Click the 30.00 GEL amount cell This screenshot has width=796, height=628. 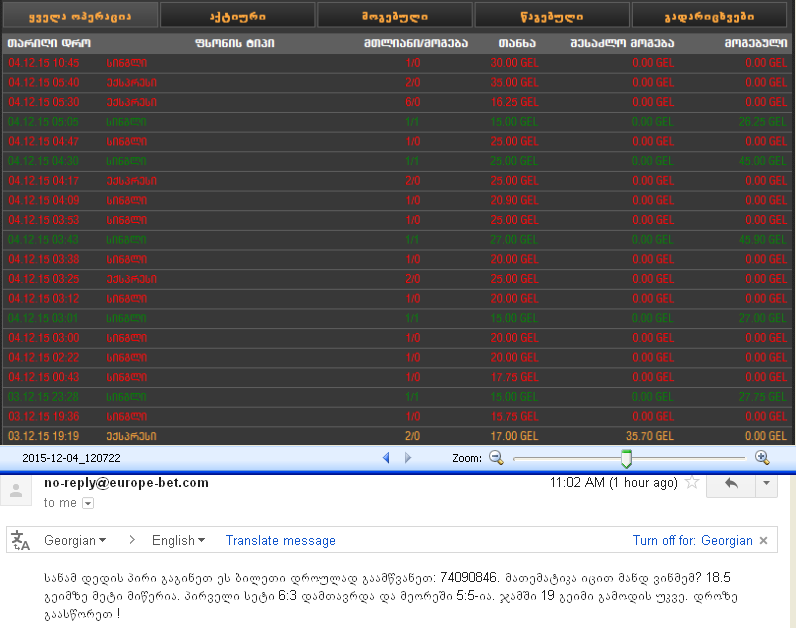514,63
